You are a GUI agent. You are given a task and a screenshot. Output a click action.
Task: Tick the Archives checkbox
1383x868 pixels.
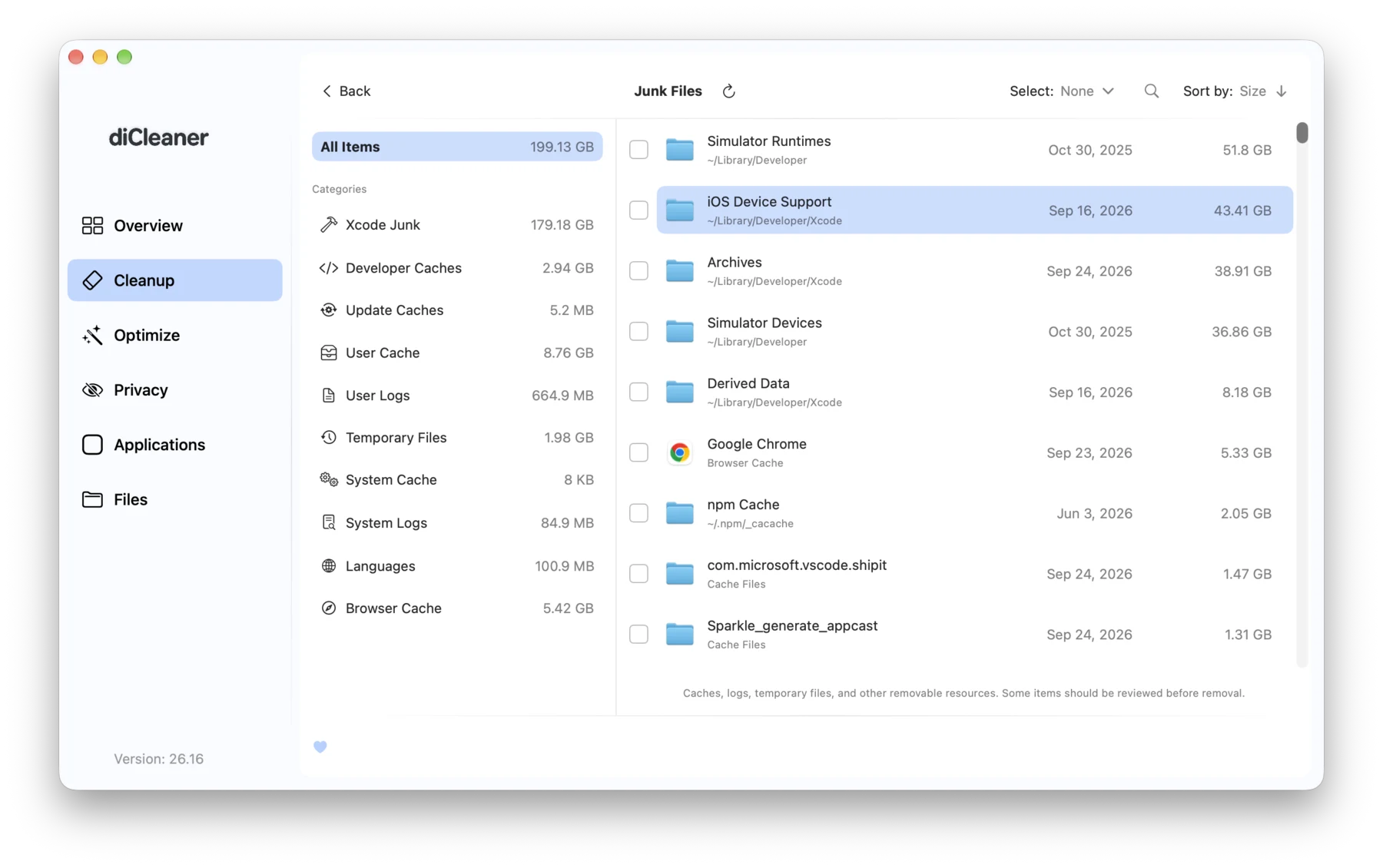coord(638,270)
